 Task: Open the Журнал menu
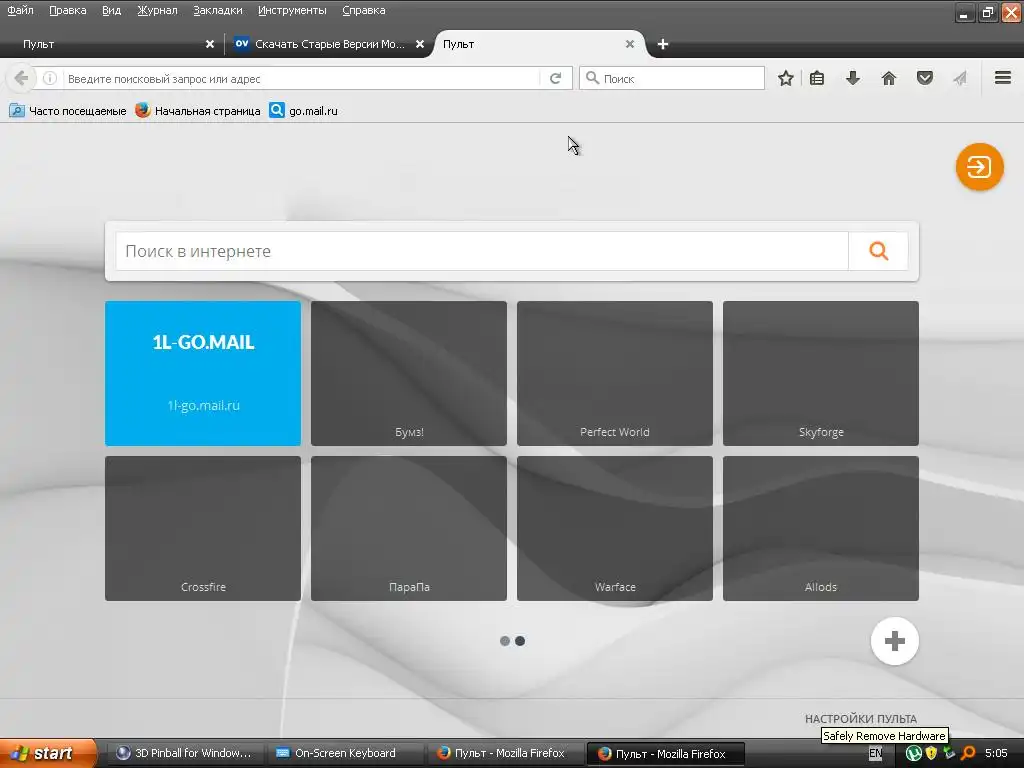(157, 10)
